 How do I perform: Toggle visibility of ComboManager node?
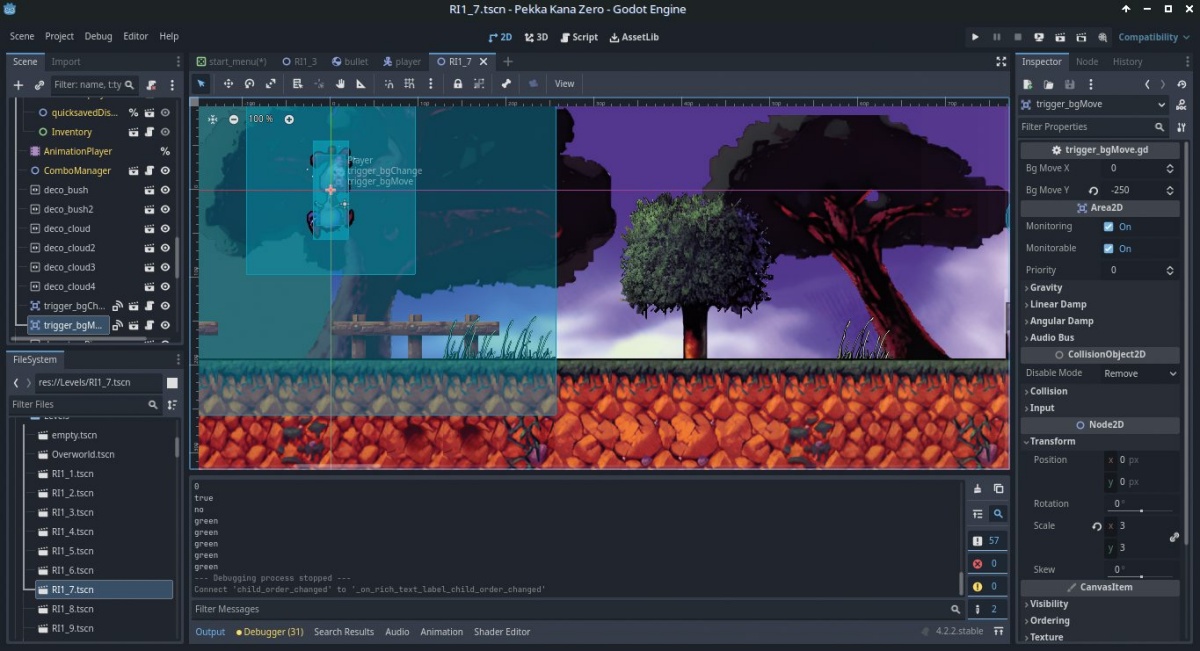(165, 171)
